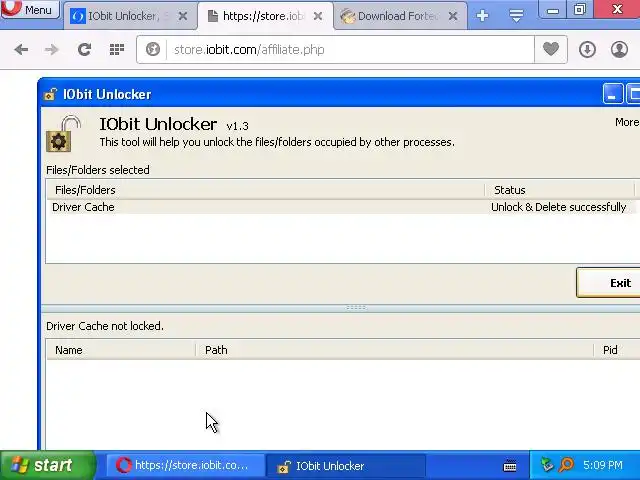Open the user account icon
This screenshot has height=480, width=640.
619,50
